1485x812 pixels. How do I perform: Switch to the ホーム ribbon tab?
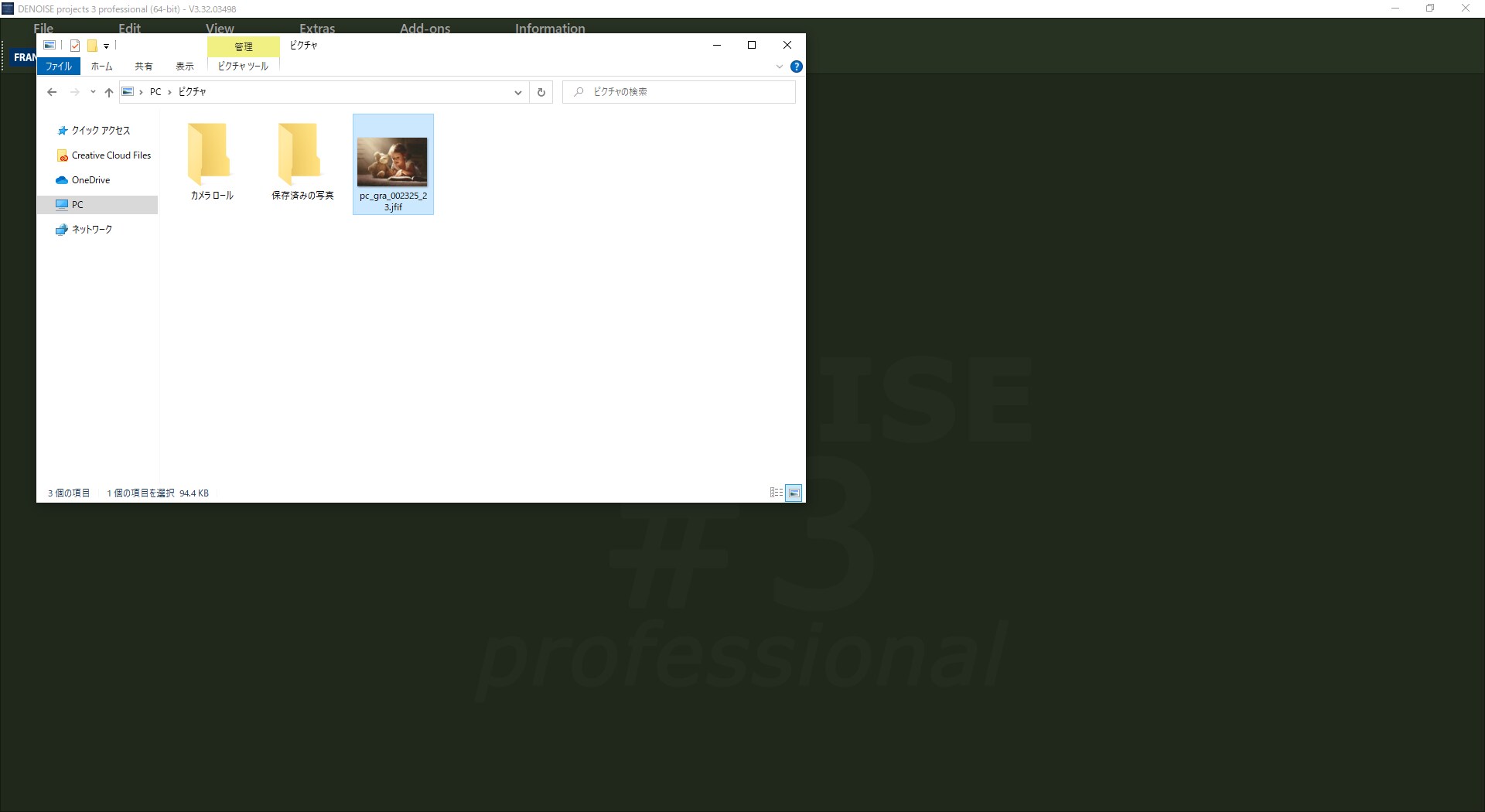(101, 67)
